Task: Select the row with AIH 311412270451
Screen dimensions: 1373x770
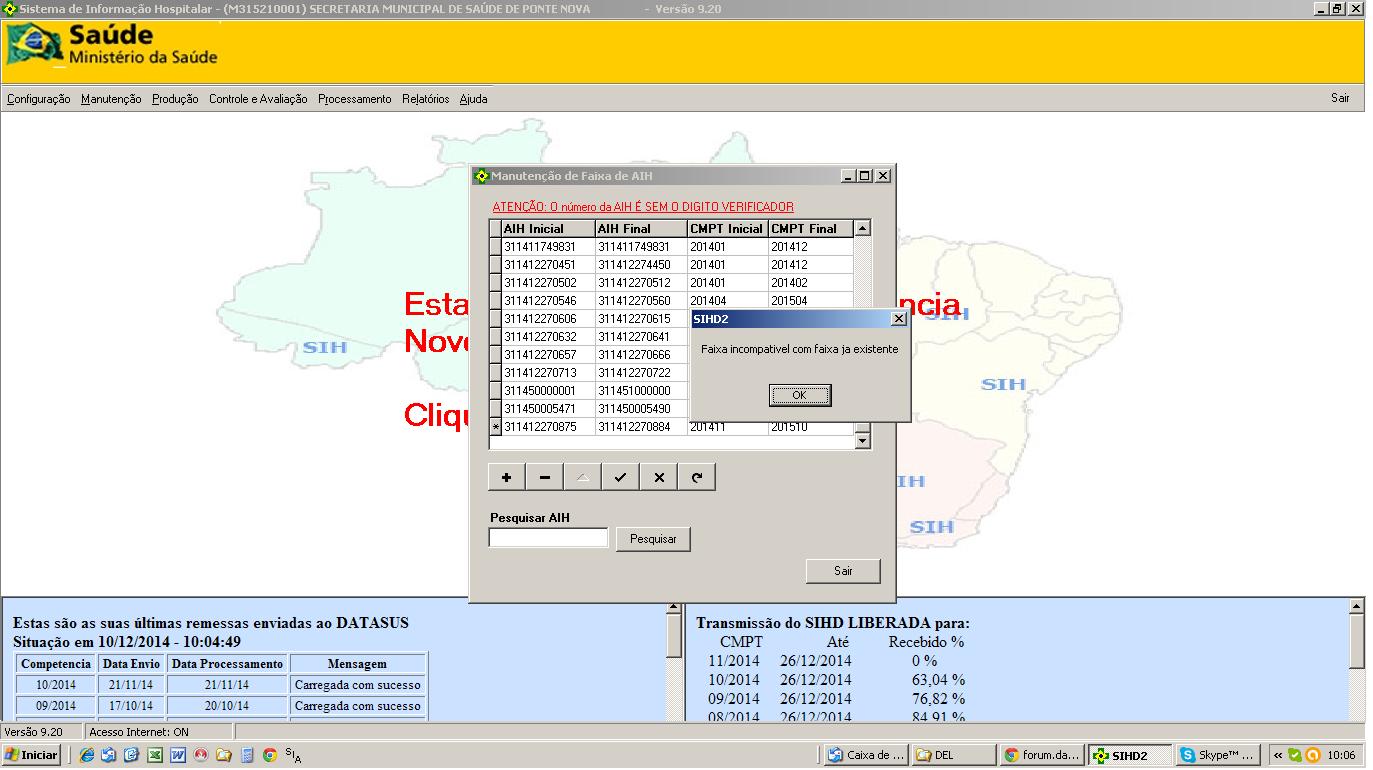Action: 546,265
